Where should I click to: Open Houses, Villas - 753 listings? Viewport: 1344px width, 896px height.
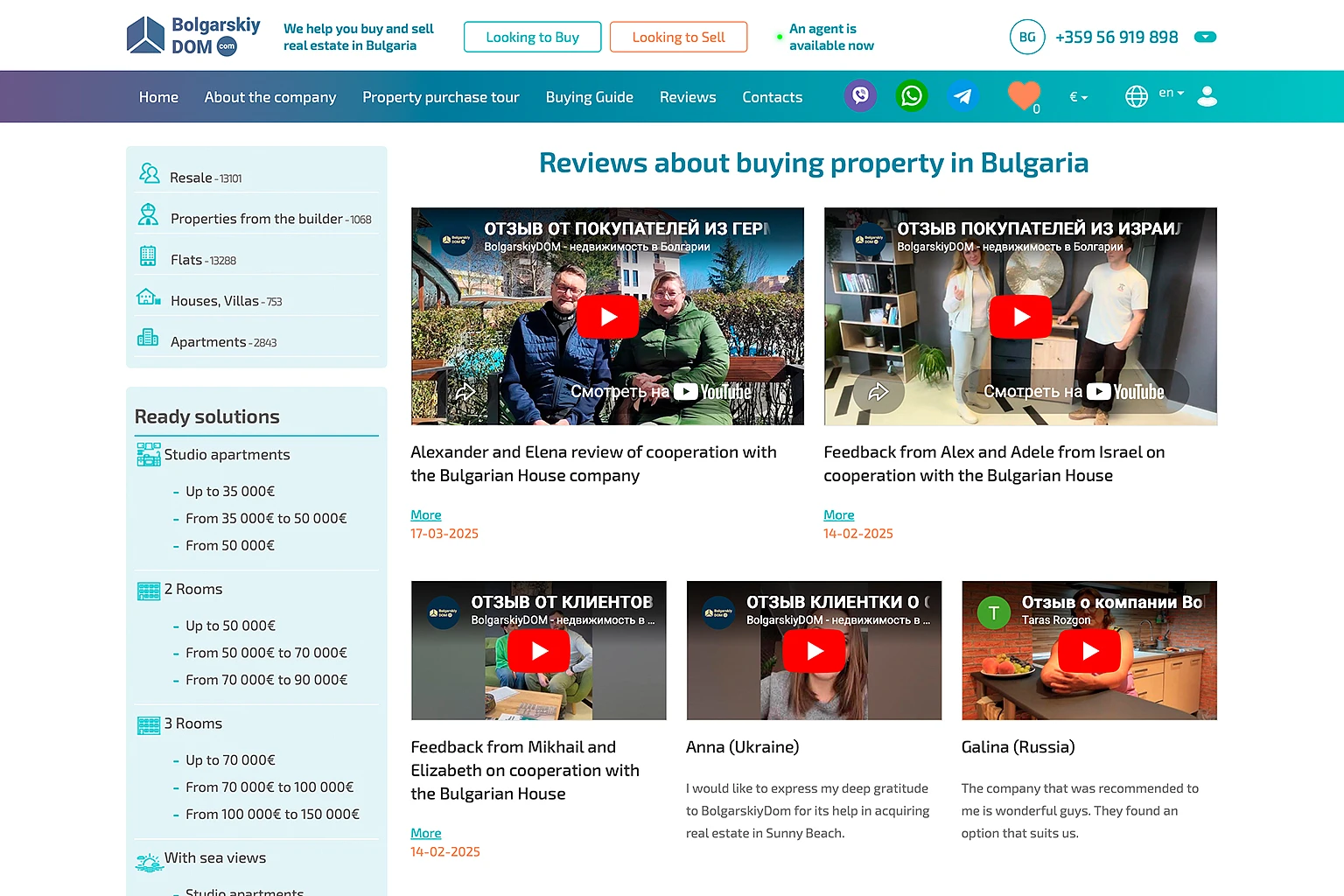pos(227,301)
